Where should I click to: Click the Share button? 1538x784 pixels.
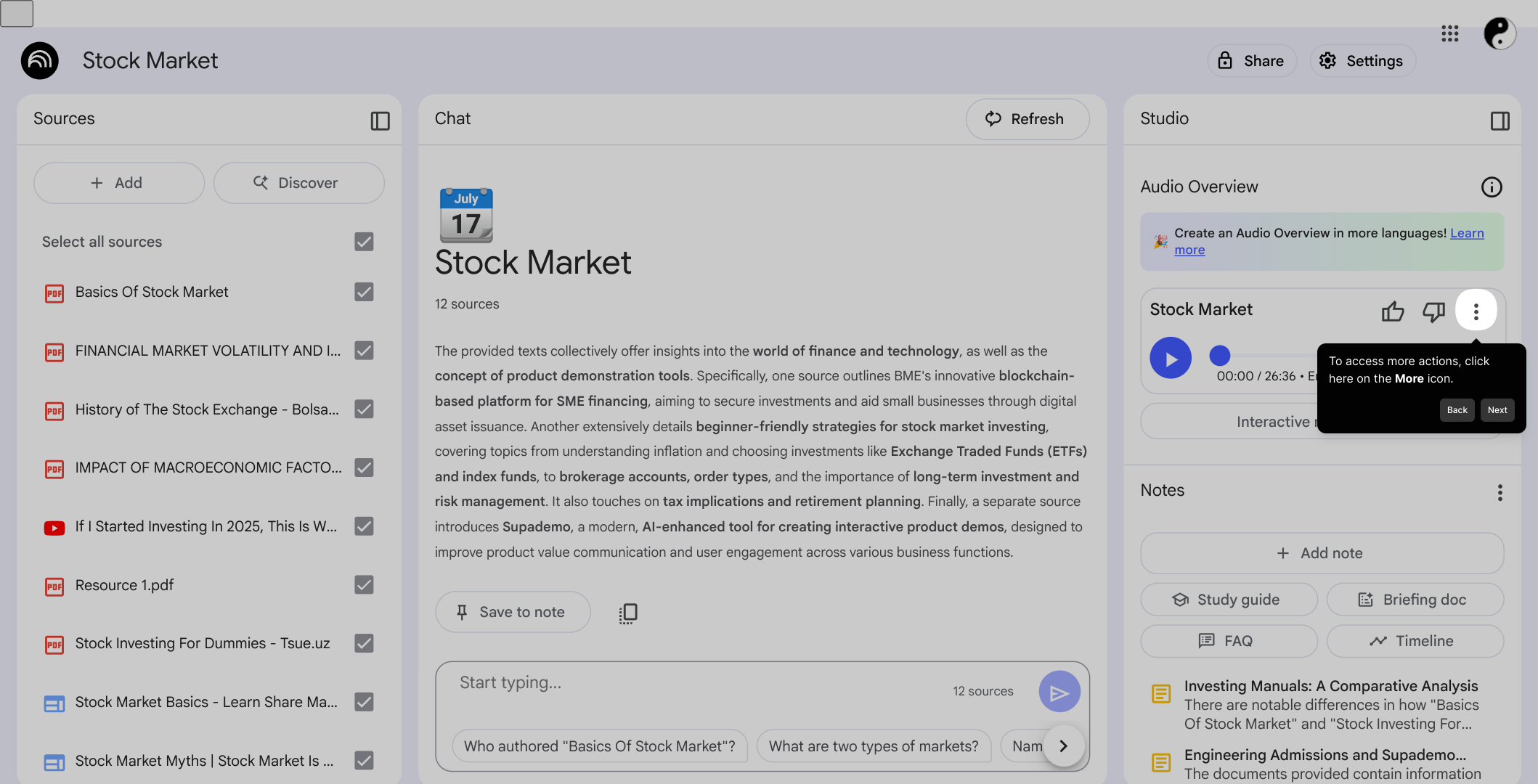(x=1251, y=61)
